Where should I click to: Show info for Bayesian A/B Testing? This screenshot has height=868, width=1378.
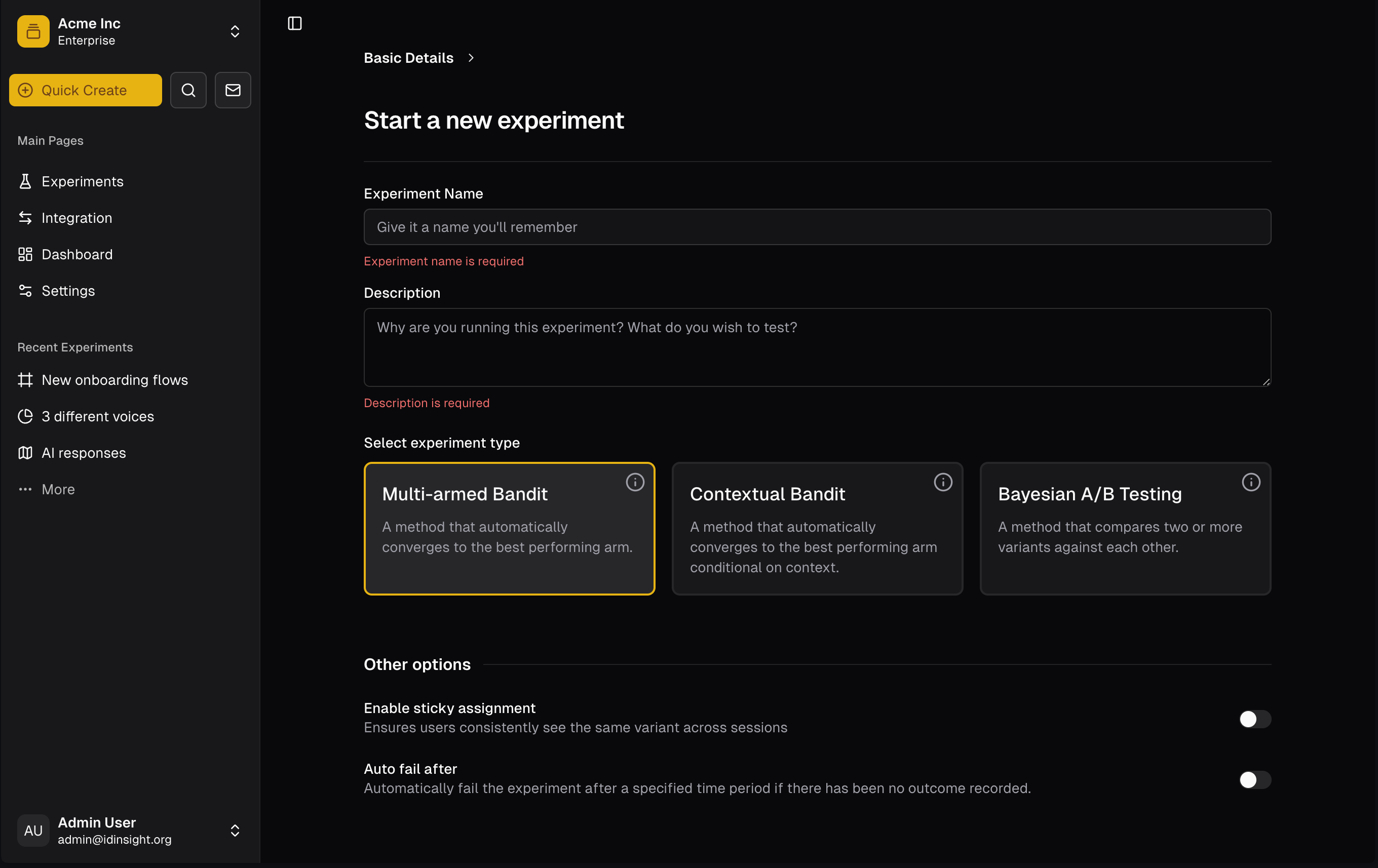point(1251,482)
